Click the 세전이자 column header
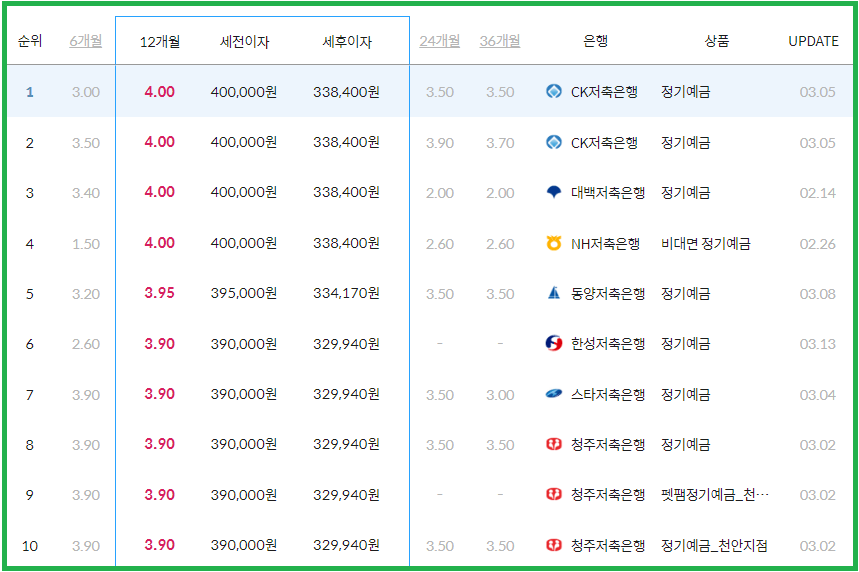The image size is (859, 572). (x=244, y=42)
